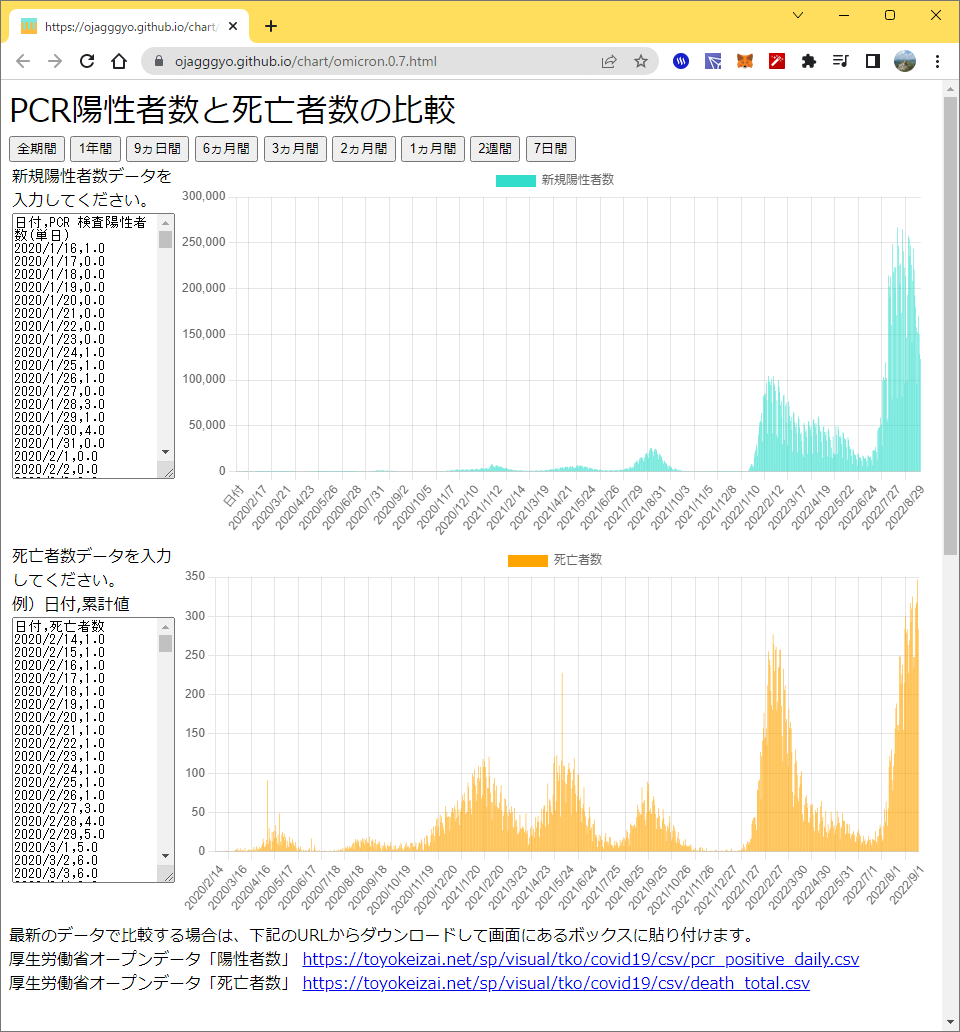960x1032 pixels.
Task: Toggle browser side panel icon
Action: pyautogui.click(x=872, y=61)
